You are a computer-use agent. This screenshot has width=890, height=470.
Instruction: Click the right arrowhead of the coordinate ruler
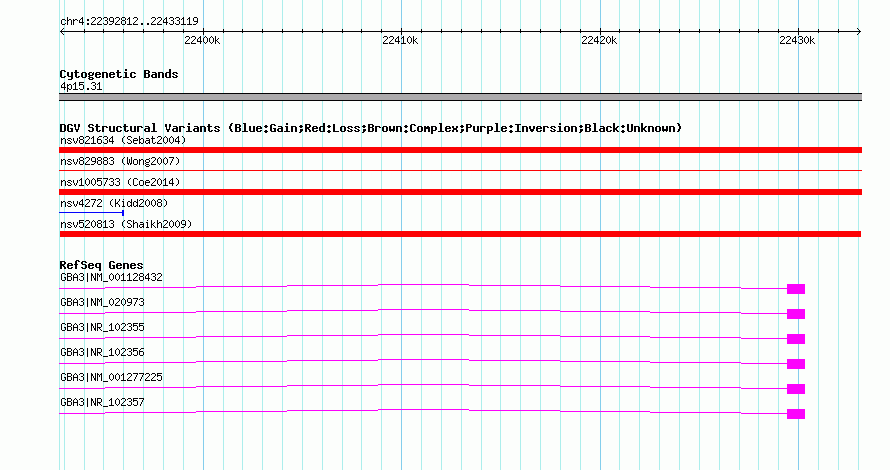point(859,32)
